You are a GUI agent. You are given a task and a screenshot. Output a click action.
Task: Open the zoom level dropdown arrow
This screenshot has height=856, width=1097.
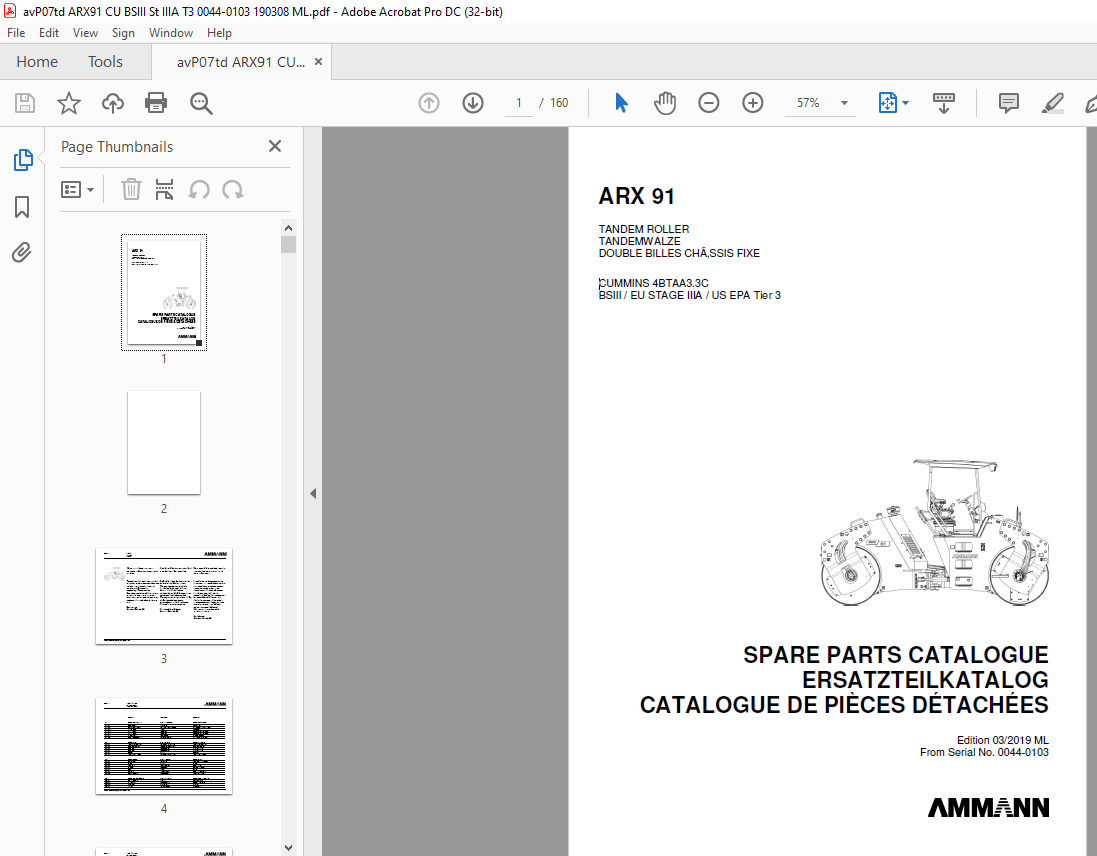click(844, 104)
